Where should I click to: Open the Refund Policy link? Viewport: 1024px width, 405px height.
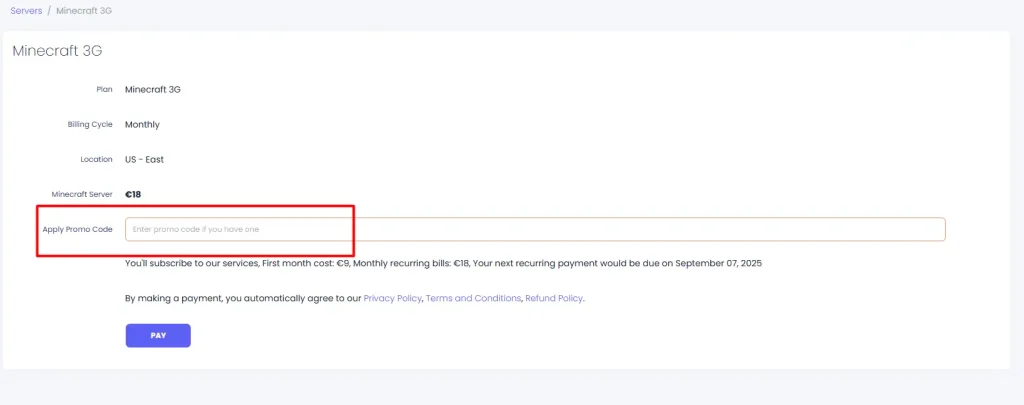[553, 298]
